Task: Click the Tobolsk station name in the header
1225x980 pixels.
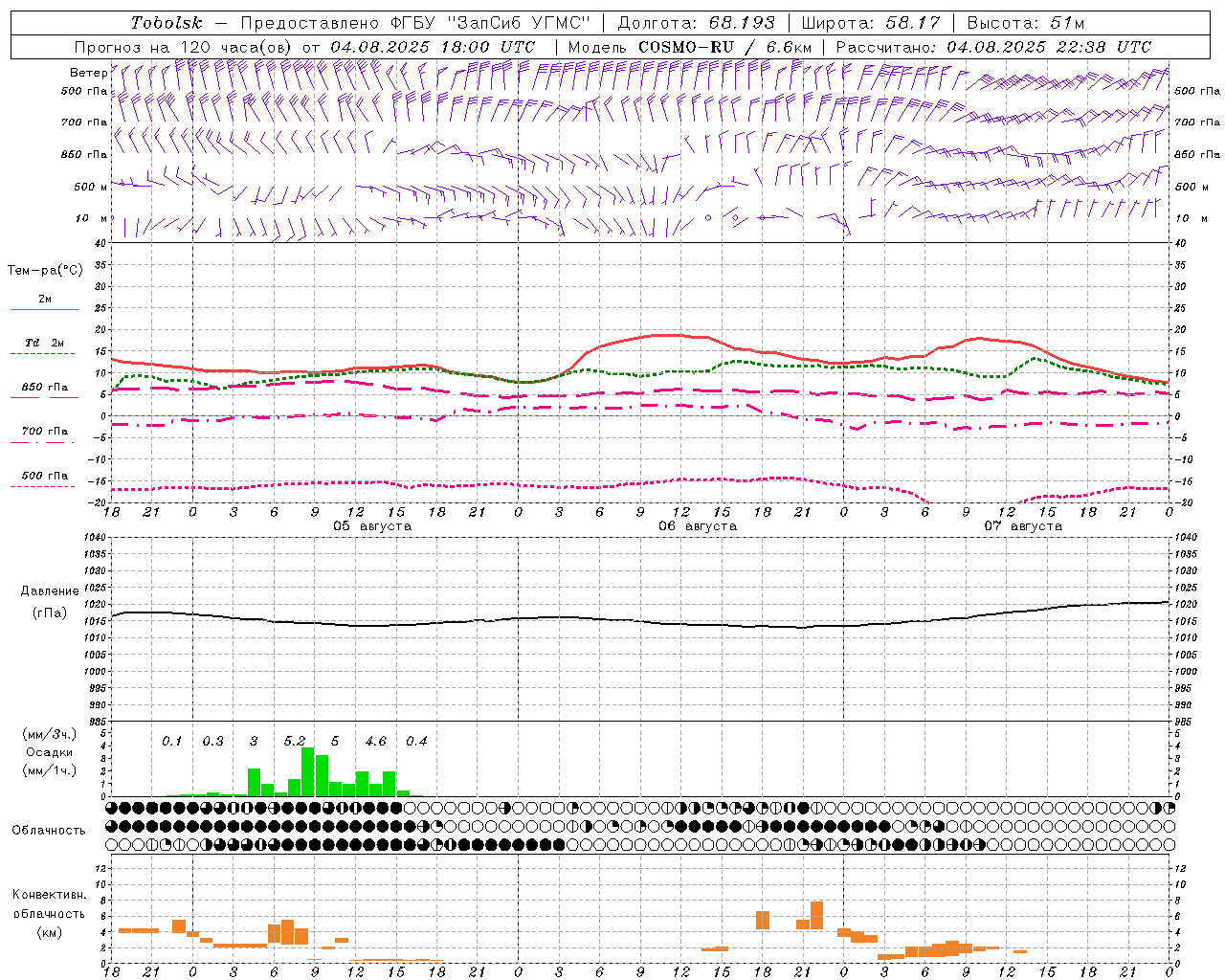Action: [x=167, y=23]
